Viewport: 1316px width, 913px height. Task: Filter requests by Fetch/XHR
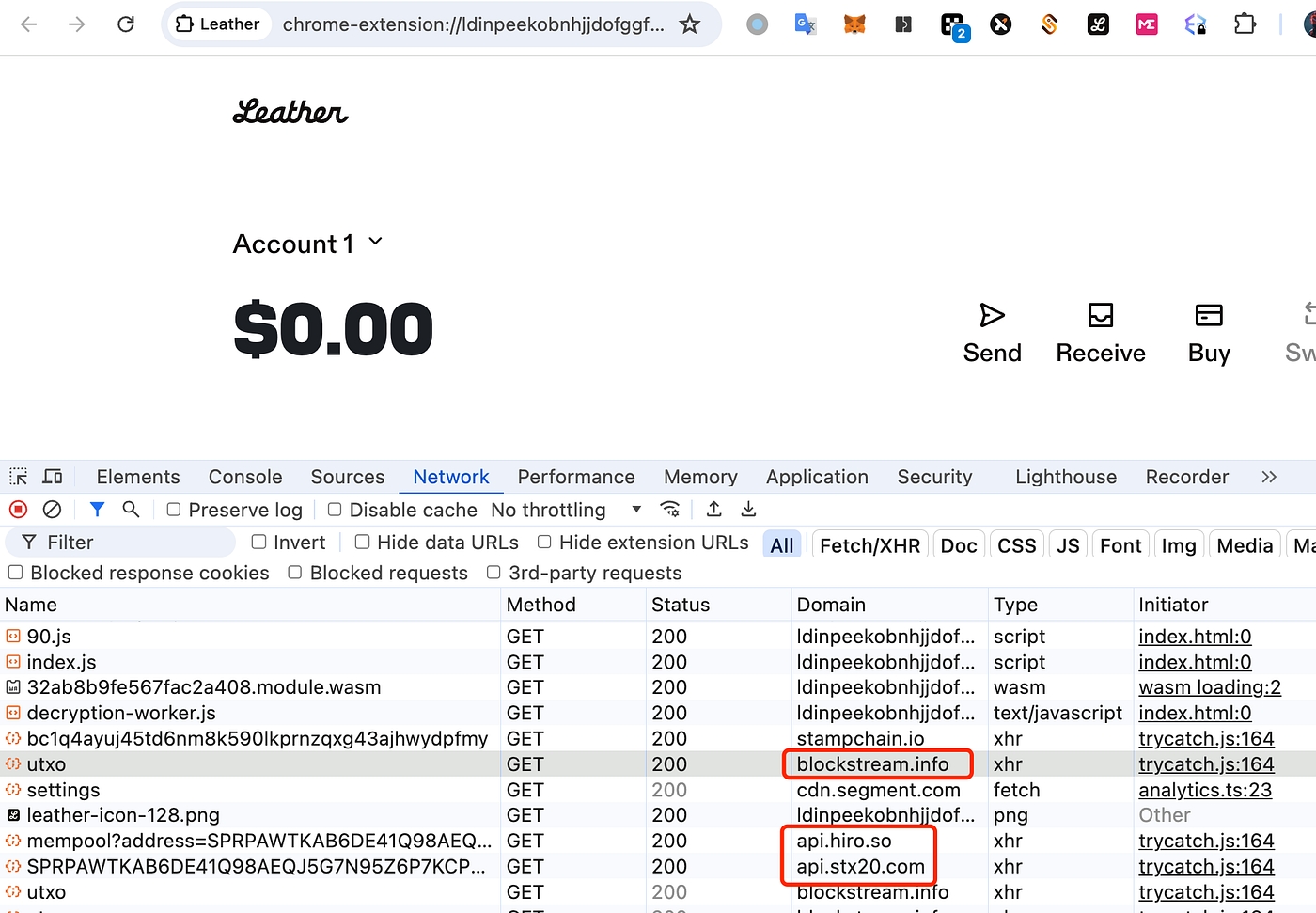[869, 545]
